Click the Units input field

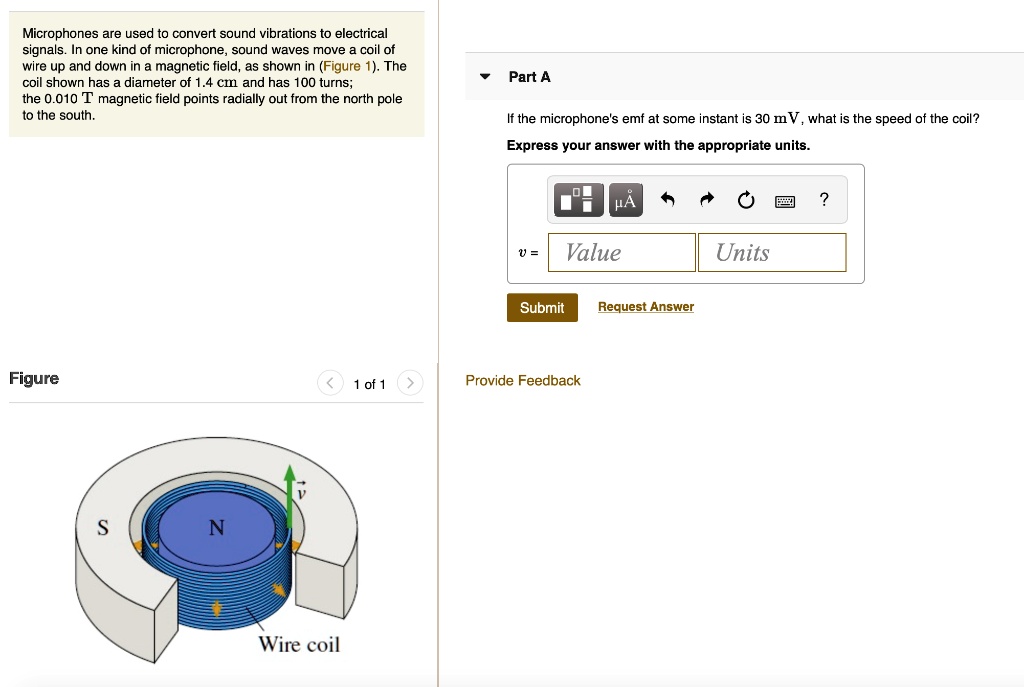pos(771,252)
